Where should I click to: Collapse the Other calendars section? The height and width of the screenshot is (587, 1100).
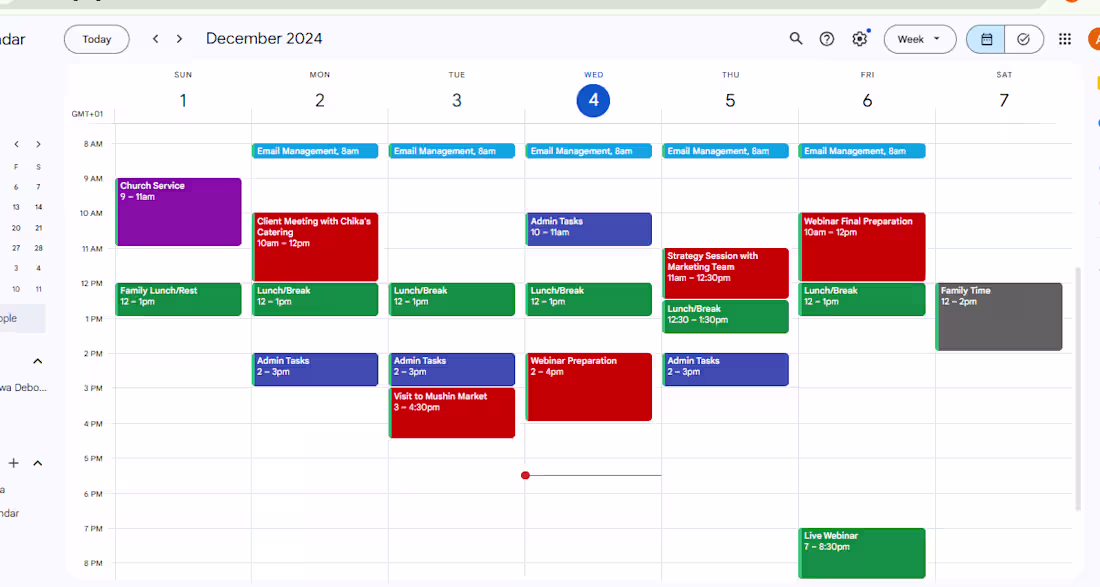(37, 463)
